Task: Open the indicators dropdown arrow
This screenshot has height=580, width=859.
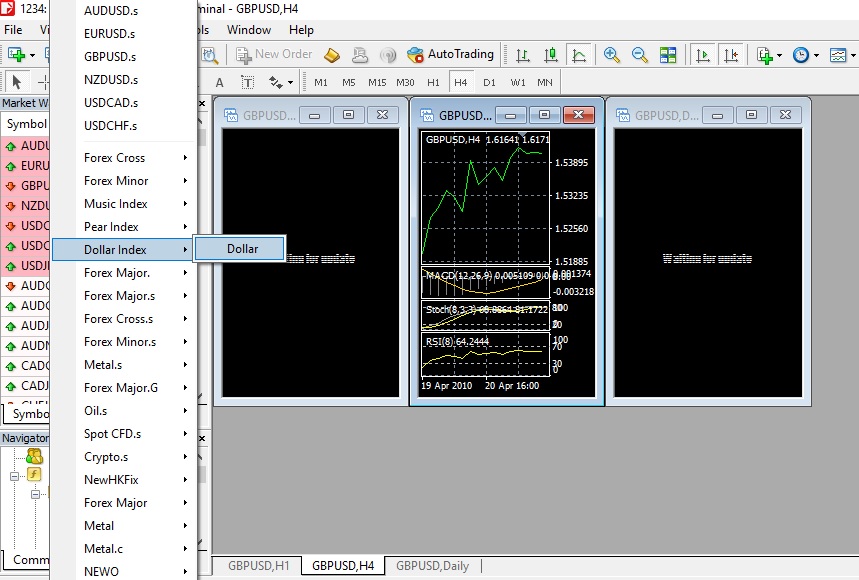Action: point(780,55)
